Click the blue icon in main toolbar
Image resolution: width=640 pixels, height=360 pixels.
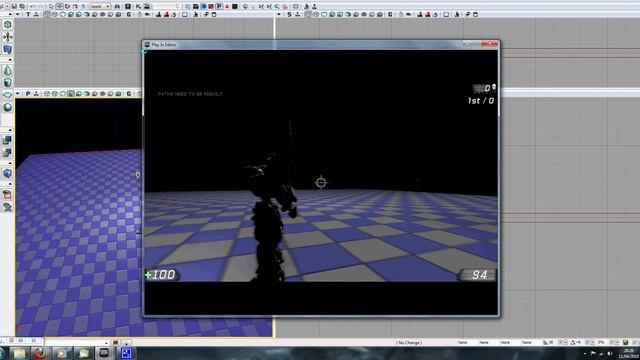point(203,6)
